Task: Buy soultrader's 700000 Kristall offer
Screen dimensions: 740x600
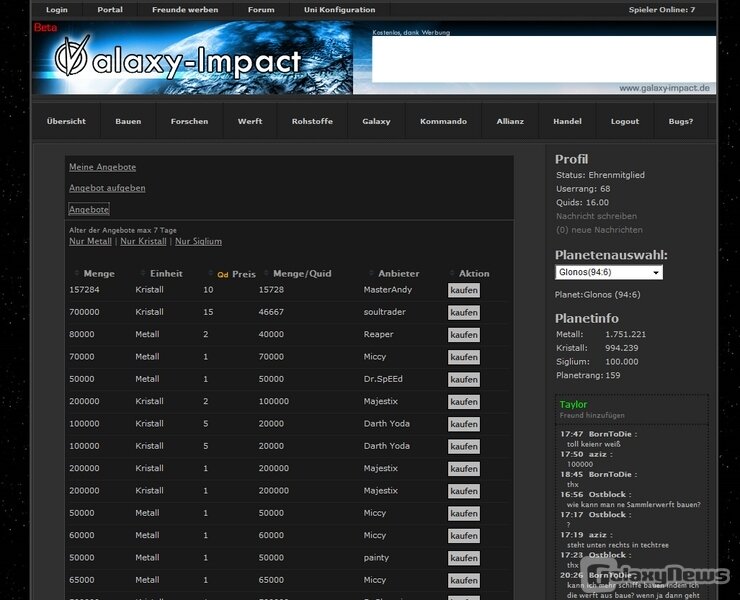Action: 464,313
